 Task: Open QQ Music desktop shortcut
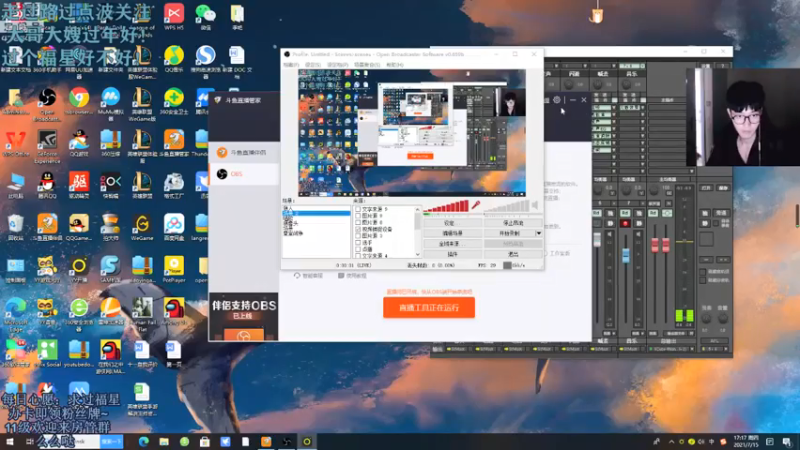coord(174,59)
